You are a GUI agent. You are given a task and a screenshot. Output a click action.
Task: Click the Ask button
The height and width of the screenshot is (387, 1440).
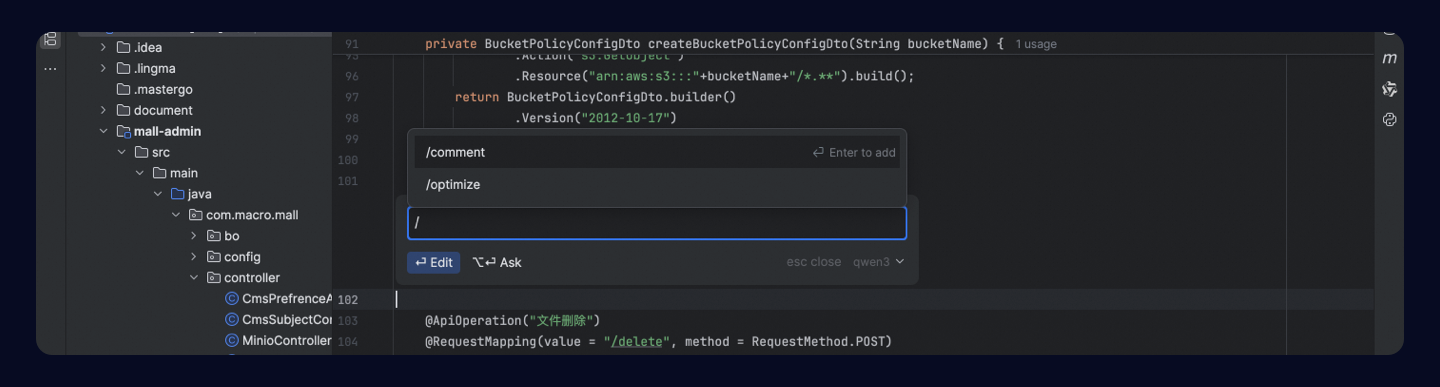coord(497,262)
